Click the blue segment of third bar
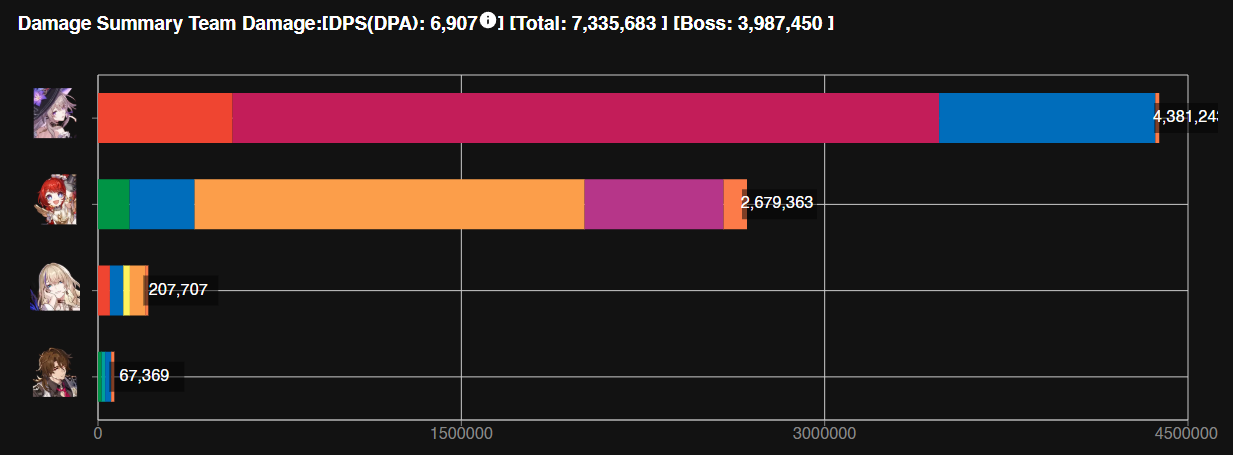 click(116, 290)
